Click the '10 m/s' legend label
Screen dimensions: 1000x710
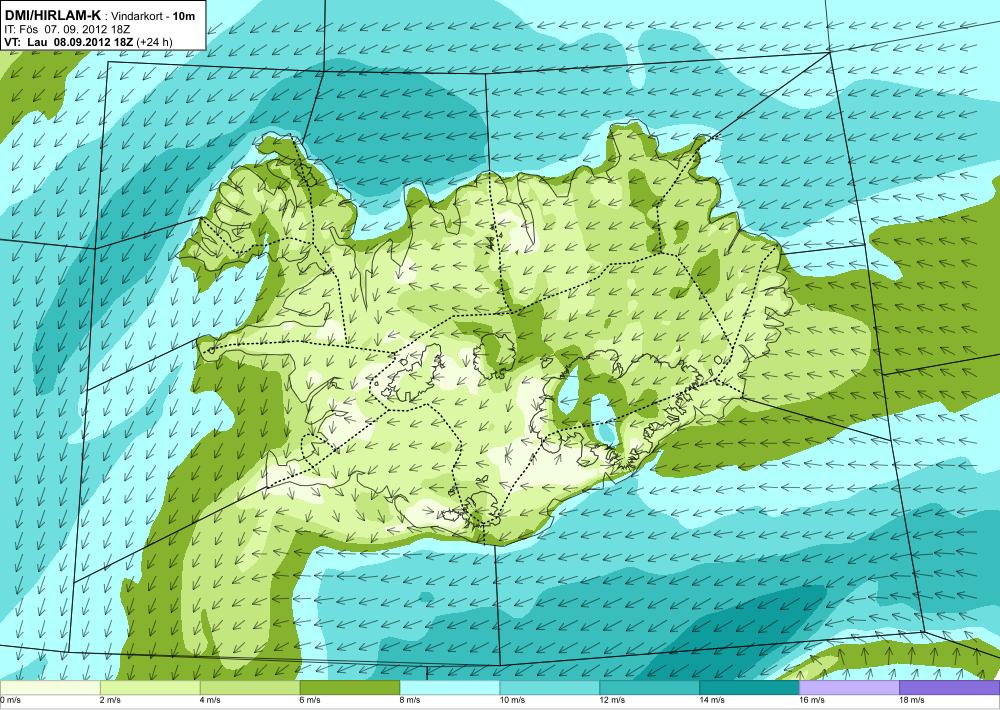point(513,700)
